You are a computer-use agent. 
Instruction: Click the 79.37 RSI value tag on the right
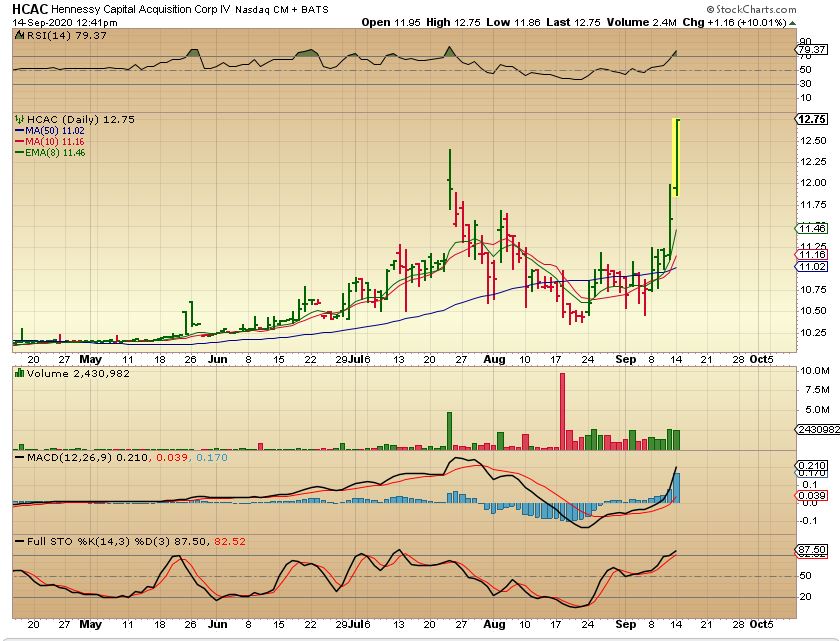(x=812, y=49)
